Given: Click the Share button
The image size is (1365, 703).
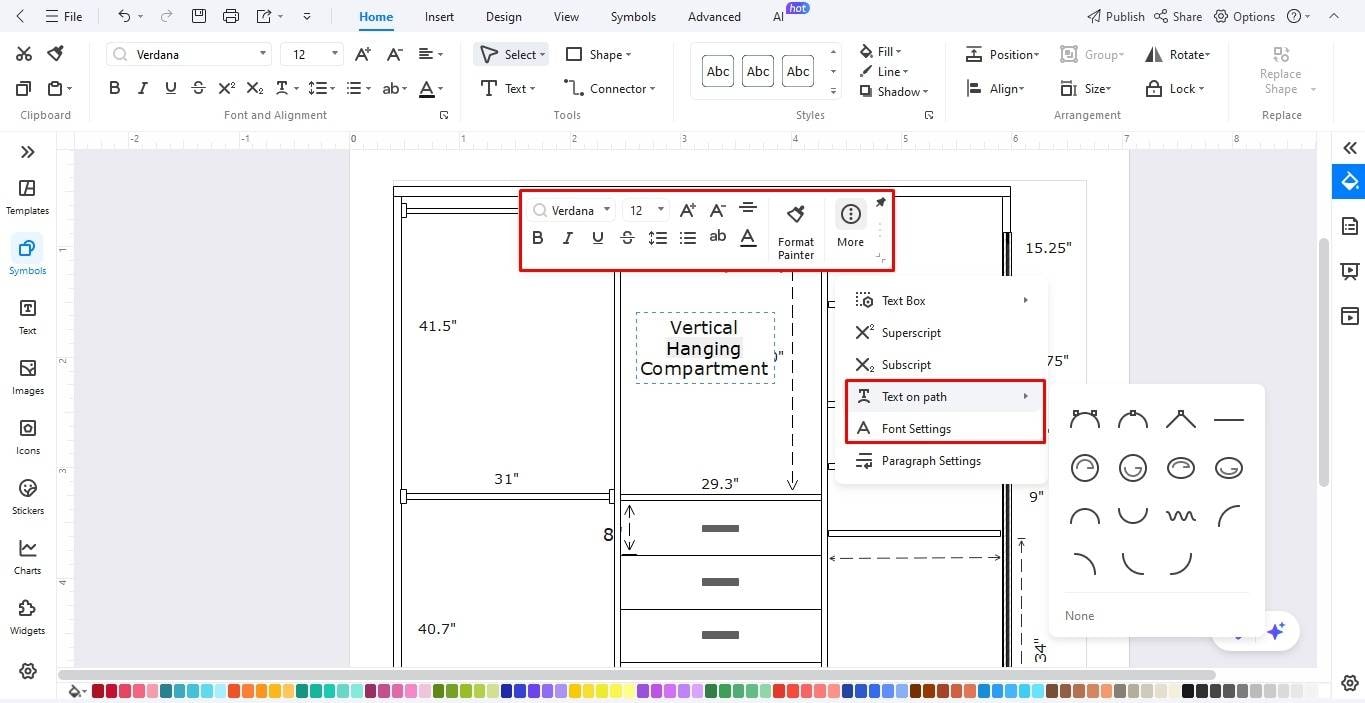Looking at the screenshot, I should 1177,16.
